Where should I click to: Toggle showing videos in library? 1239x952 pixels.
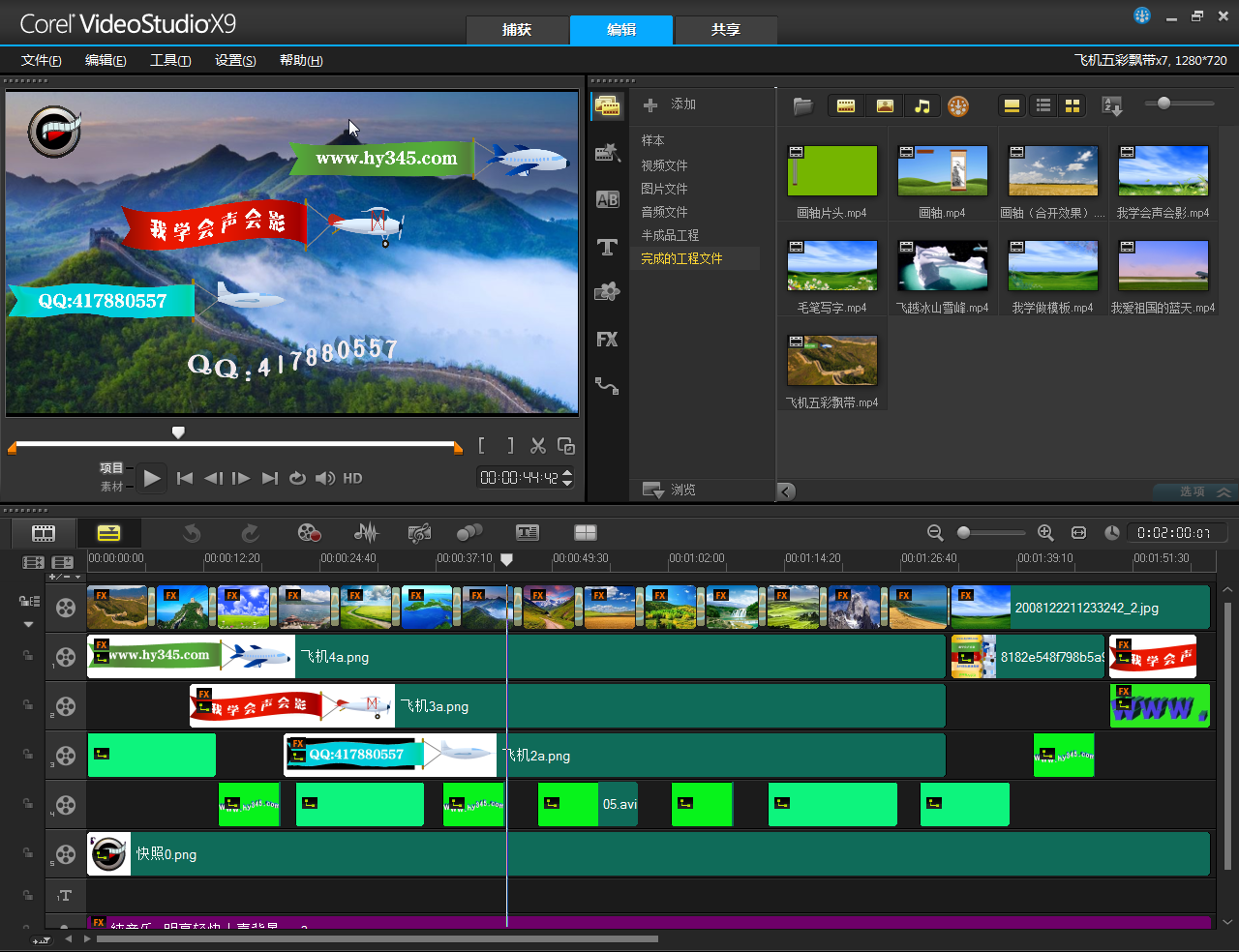click(846, 106)
